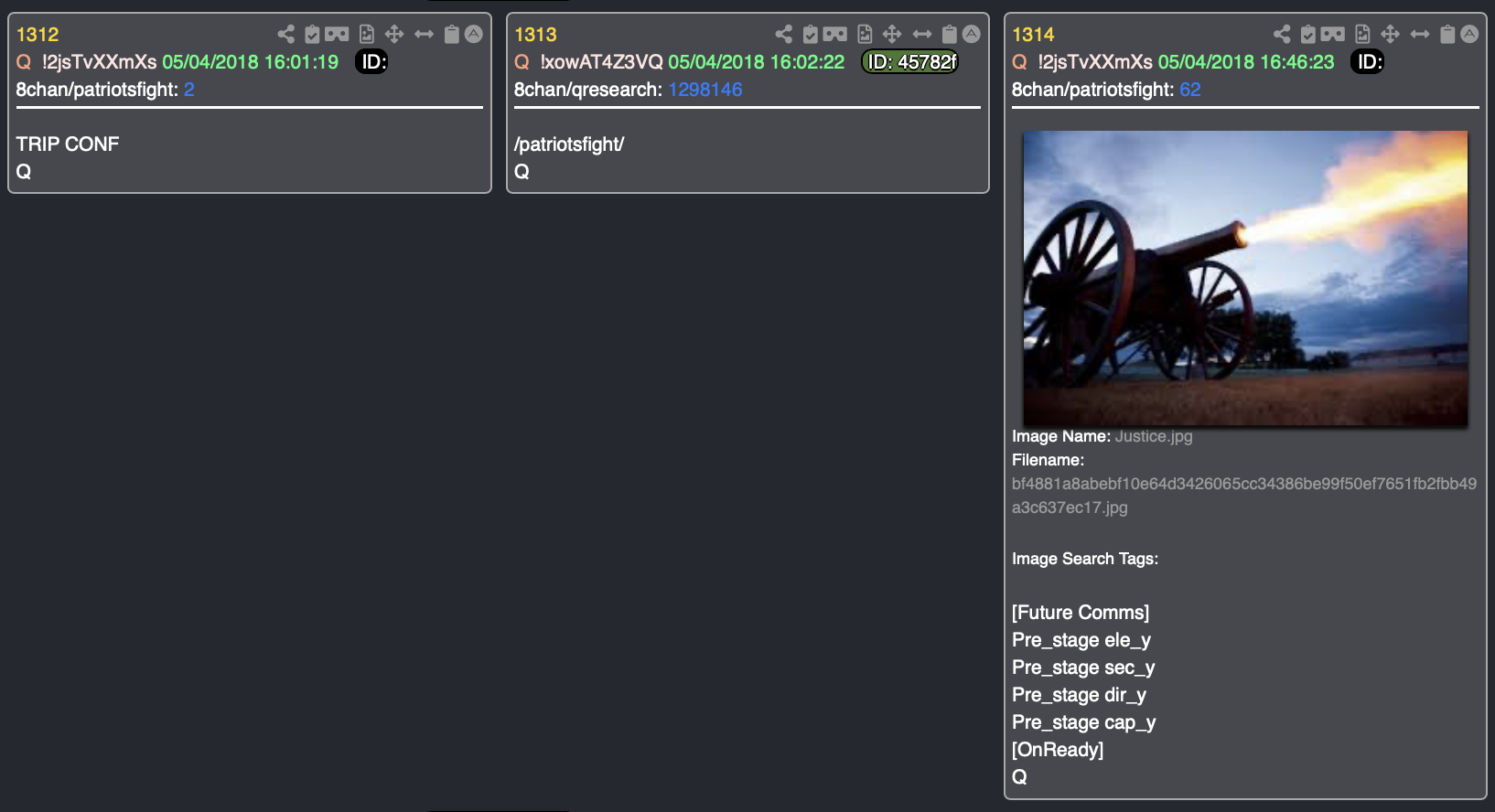Viewport: 1495px width, 812px height.
Task: Click the Pre_stage cap_y line
Action: [x=1084, y=722]
